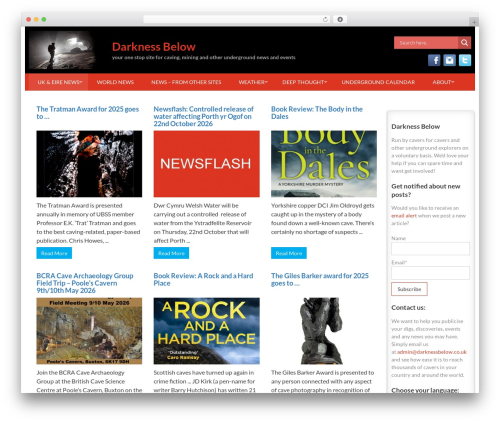This screenshot has width=500, height=423.
Task: Click the Subscribe button
Action: (x=409, y=289)
